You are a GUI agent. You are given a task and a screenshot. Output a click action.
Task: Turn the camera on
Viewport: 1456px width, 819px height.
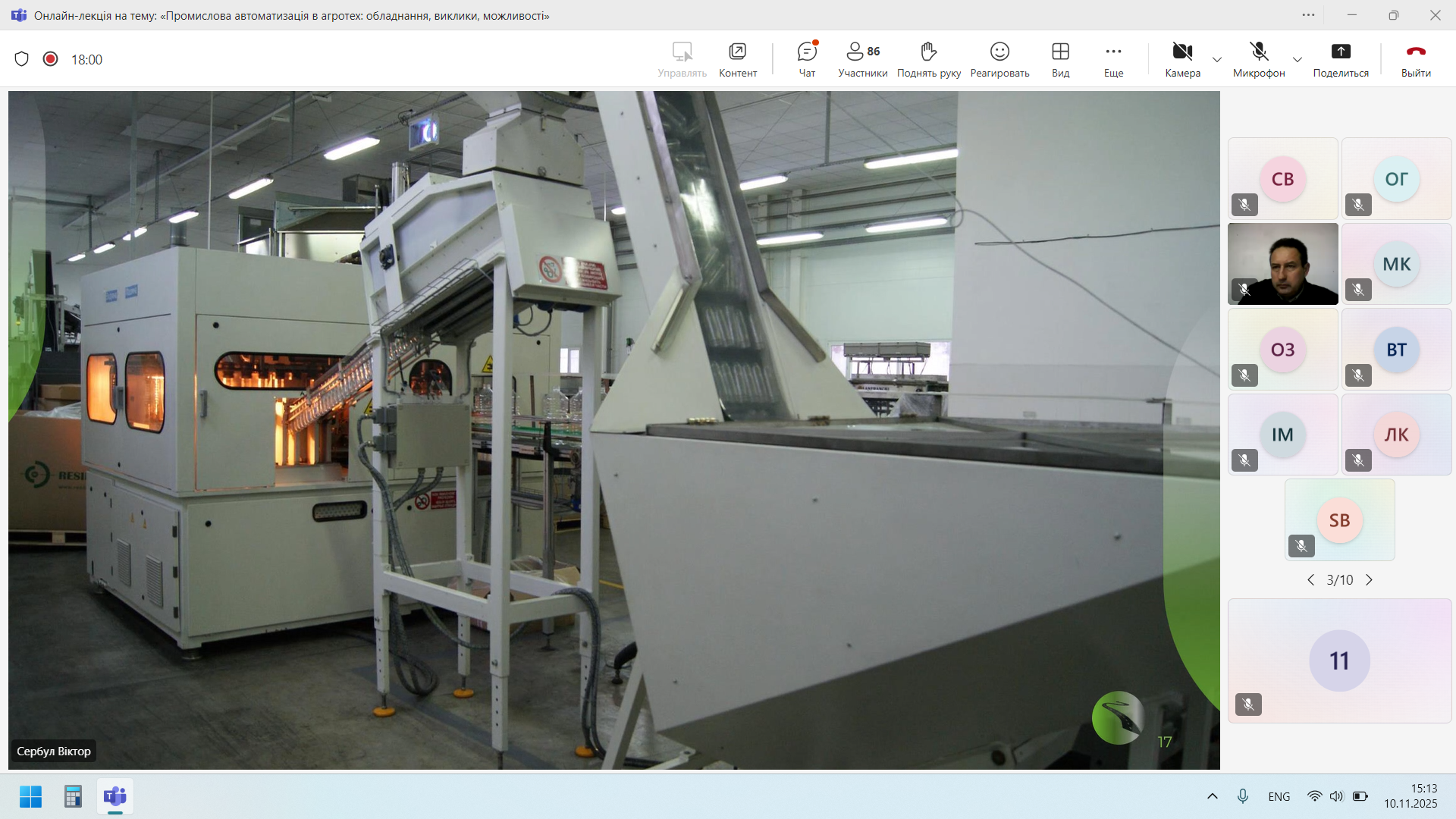(x=1182, y=59)
